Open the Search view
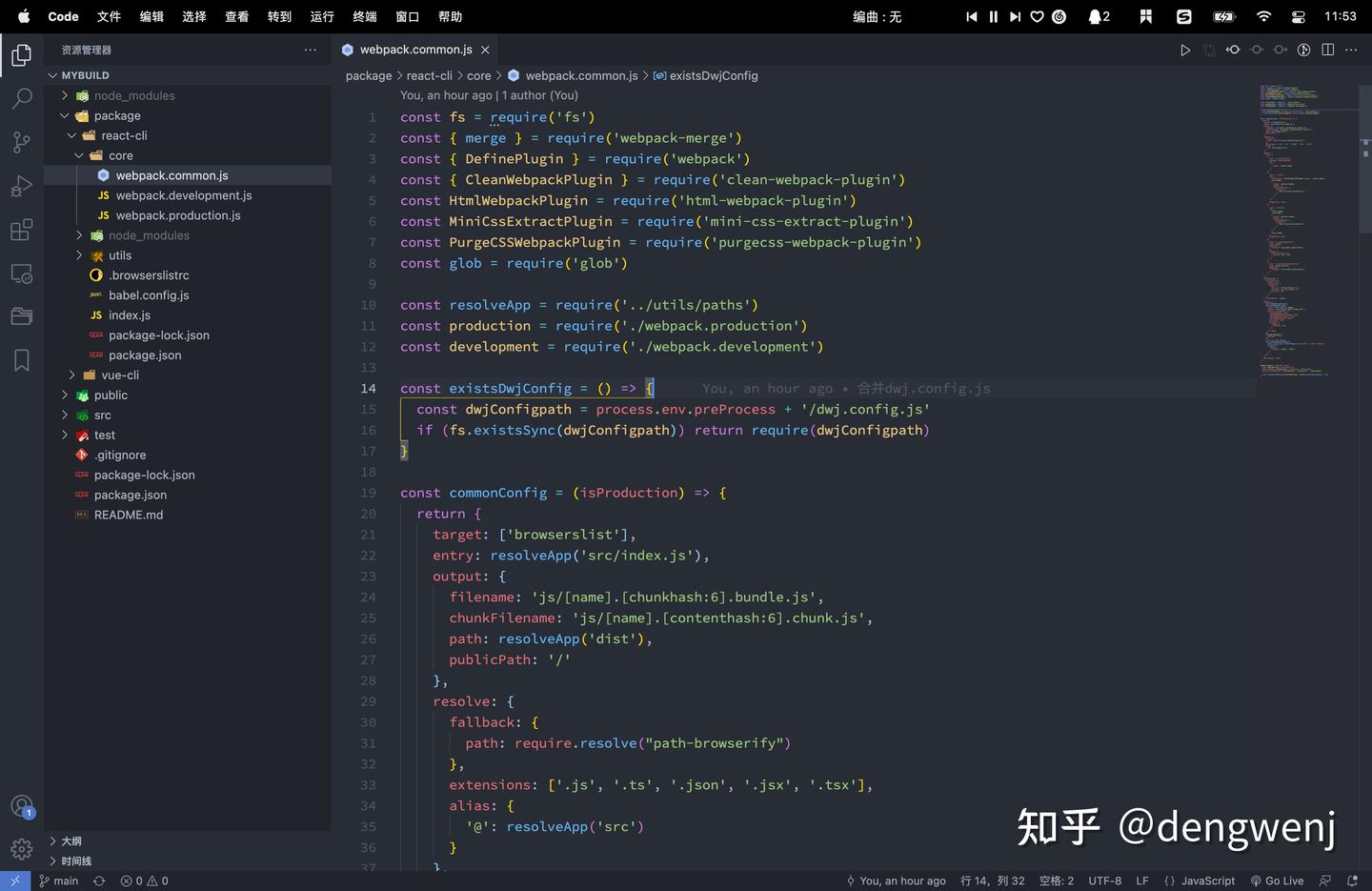Viewport: 1372px width, 891px height. (x=21, y=98)
